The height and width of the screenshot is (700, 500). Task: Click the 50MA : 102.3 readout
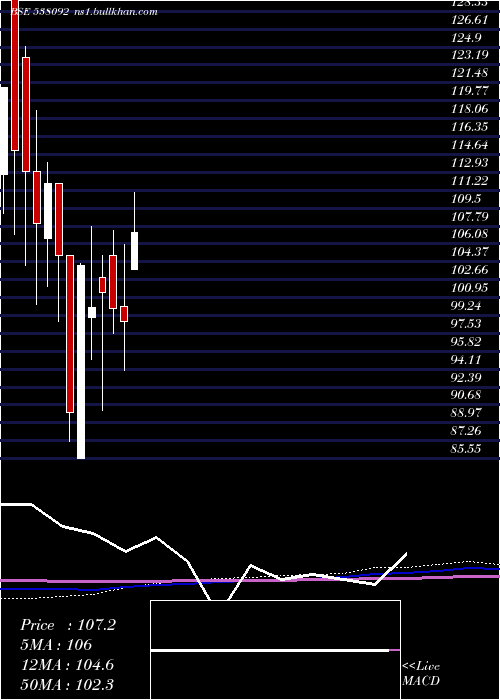[x=68, y=684]
